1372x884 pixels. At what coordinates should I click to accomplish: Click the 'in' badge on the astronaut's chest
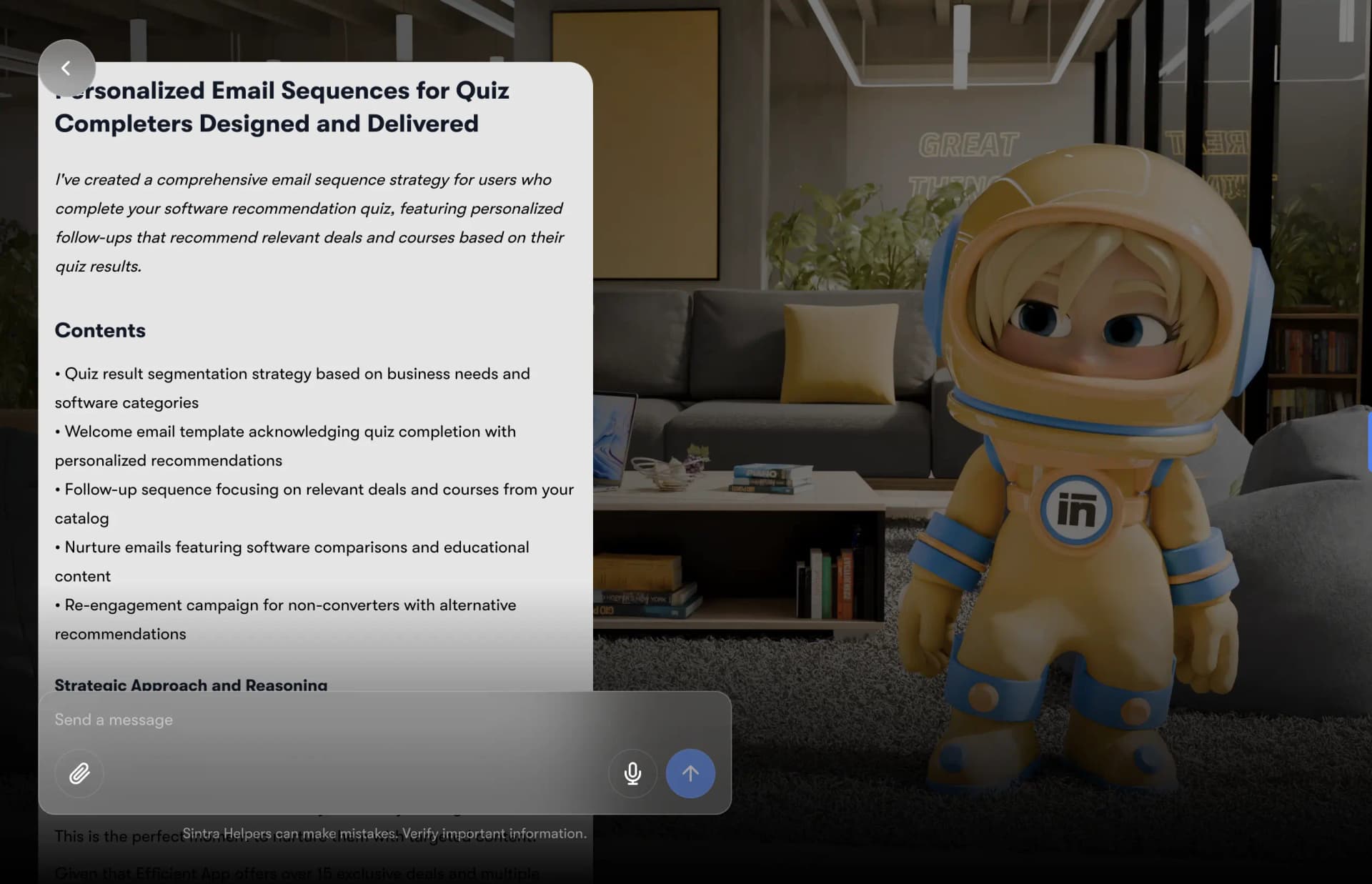1077,510
